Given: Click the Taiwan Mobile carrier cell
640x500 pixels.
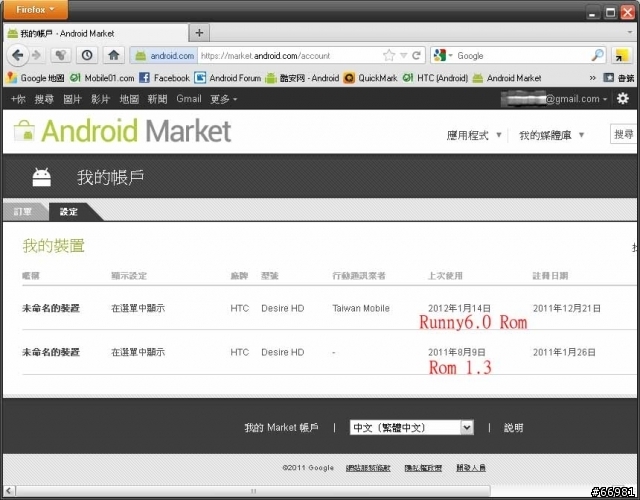Looking at the screenshot, I should 361,308.
